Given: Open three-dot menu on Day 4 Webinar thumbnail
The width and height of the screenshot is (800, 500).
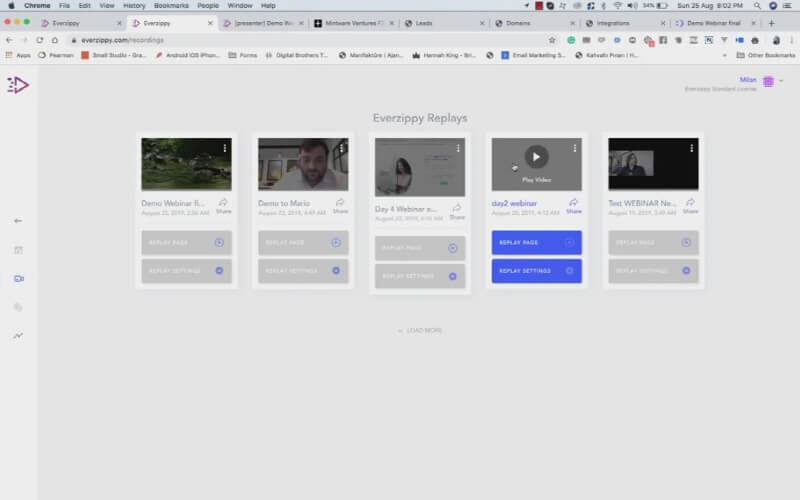Looking at the screenshot, I should [458, 148].
